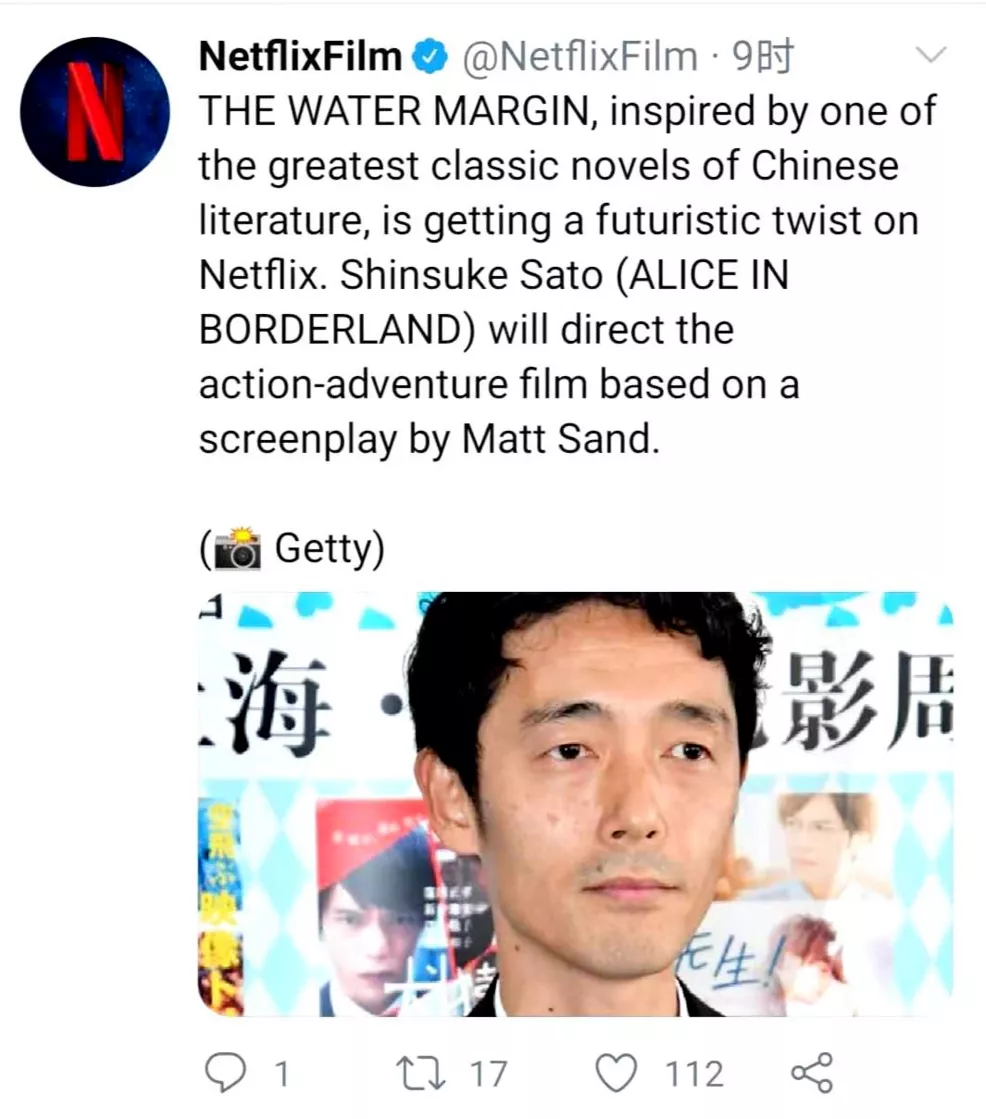The width and height of the screenshot is (986, 1119).
Task: Open the @NetflixFilm handle link
Action: (x=580, y=57)
